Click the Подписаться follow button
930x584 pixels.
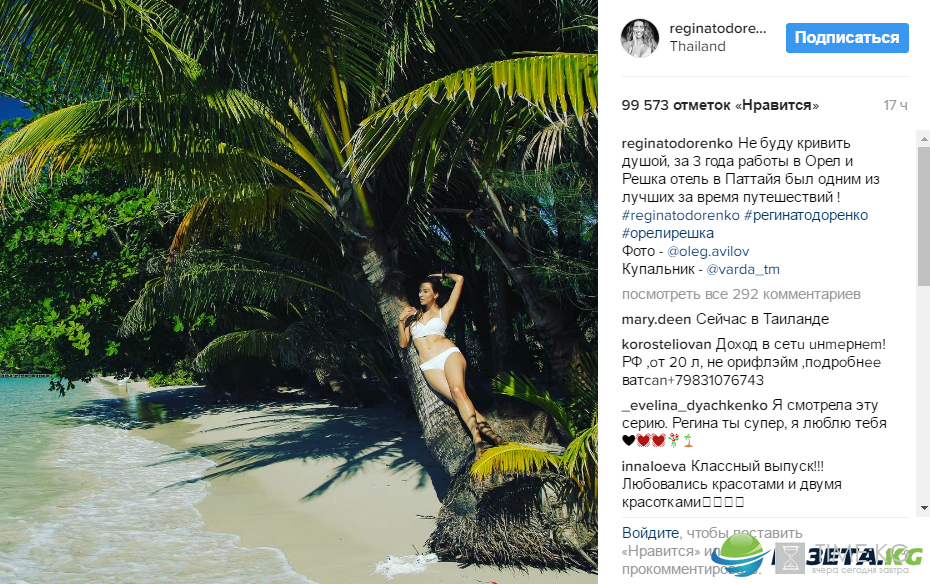[x=847, y=38]
